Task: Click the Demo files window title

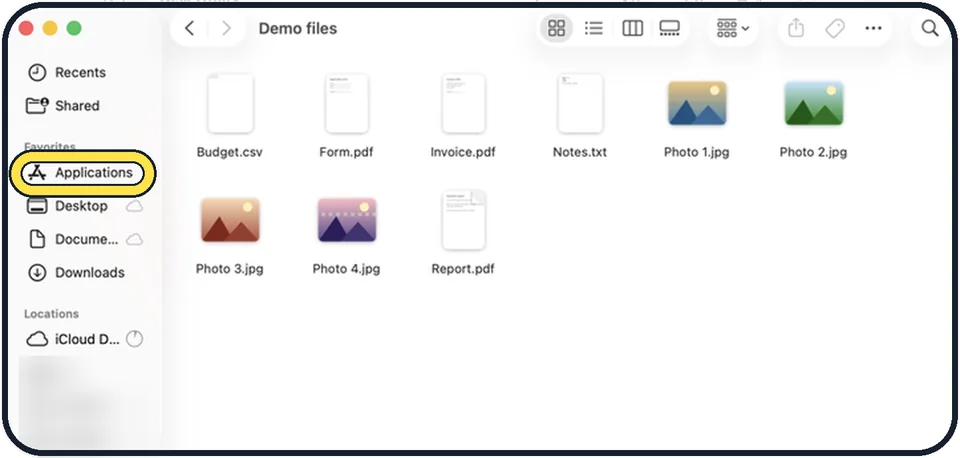Action: 298,28
